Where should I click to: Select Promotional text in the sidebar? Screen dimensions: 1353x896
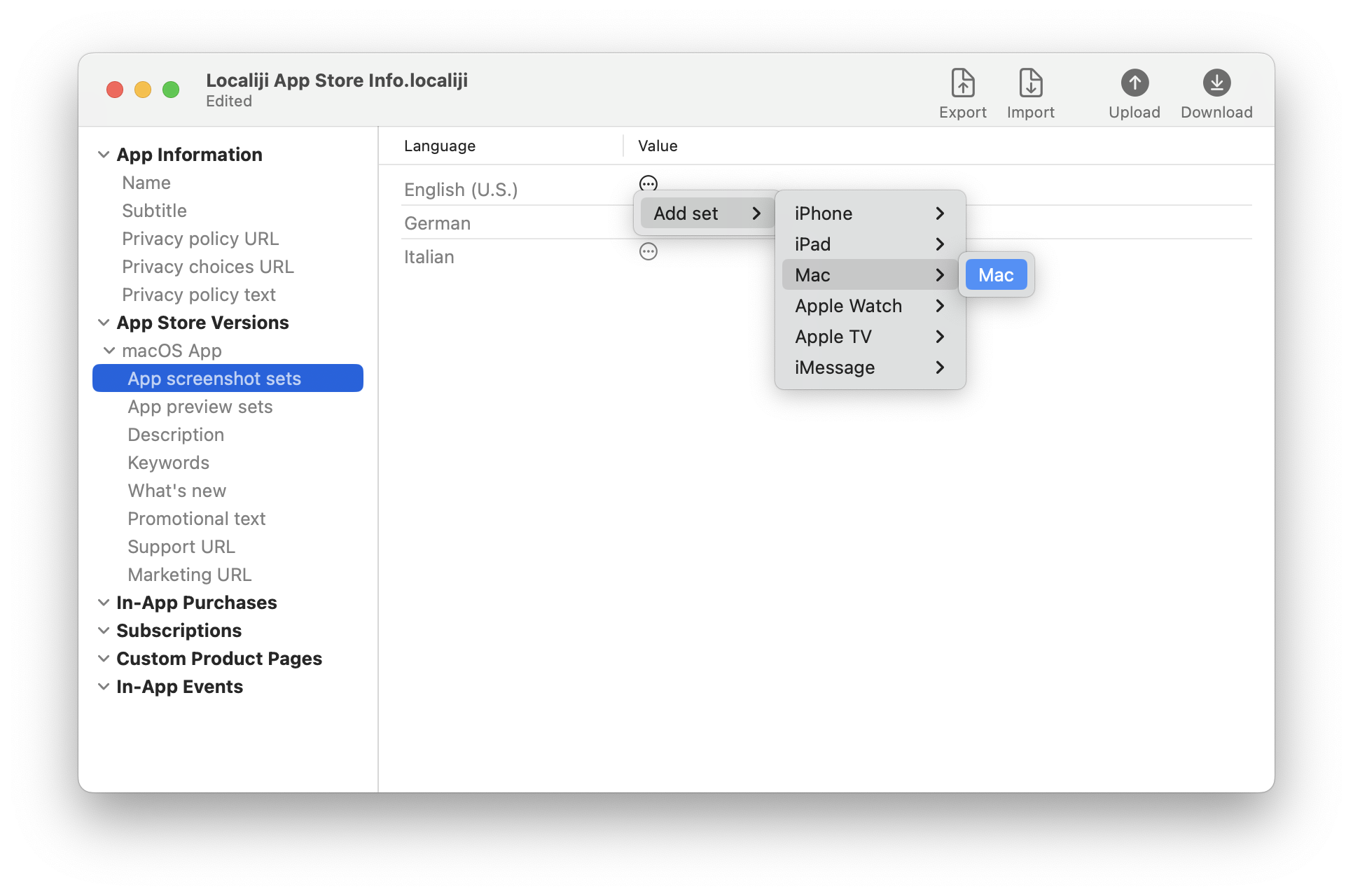point(197,519)
